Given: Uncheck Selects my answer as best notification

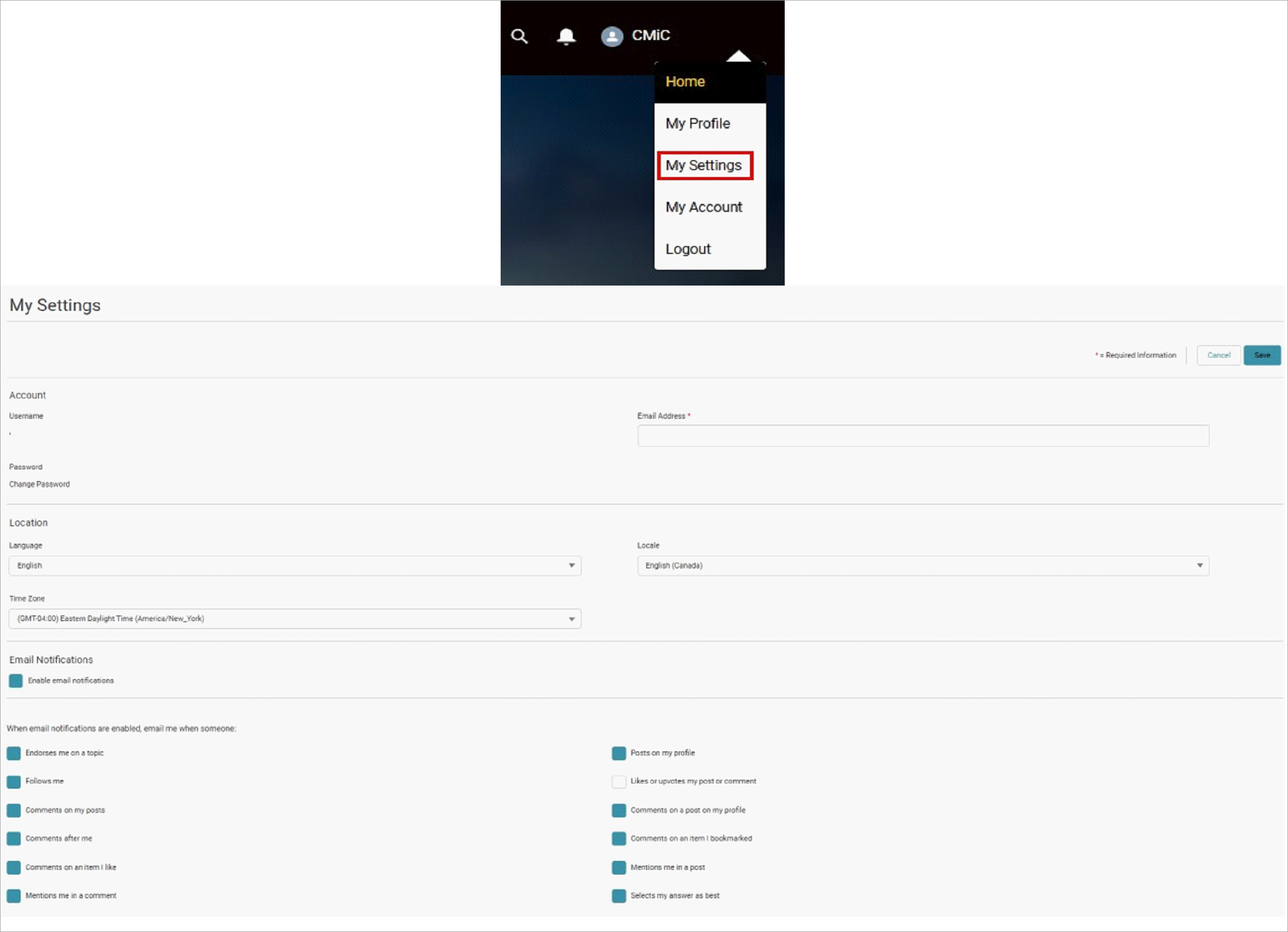Looking at the screenshot, I should 619,896.
